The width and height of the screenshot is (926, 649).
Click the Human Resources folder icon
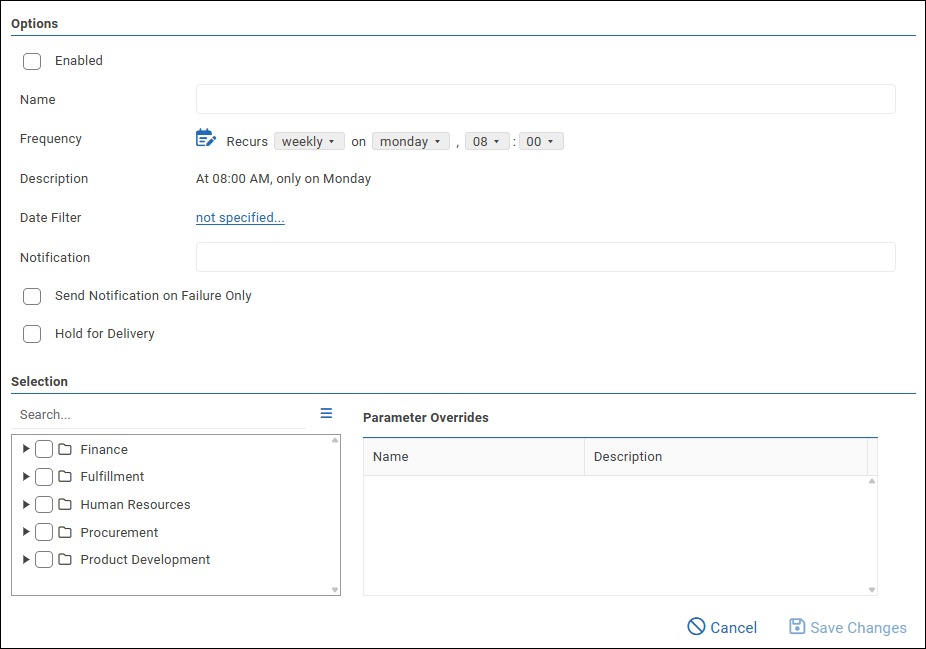65,504
